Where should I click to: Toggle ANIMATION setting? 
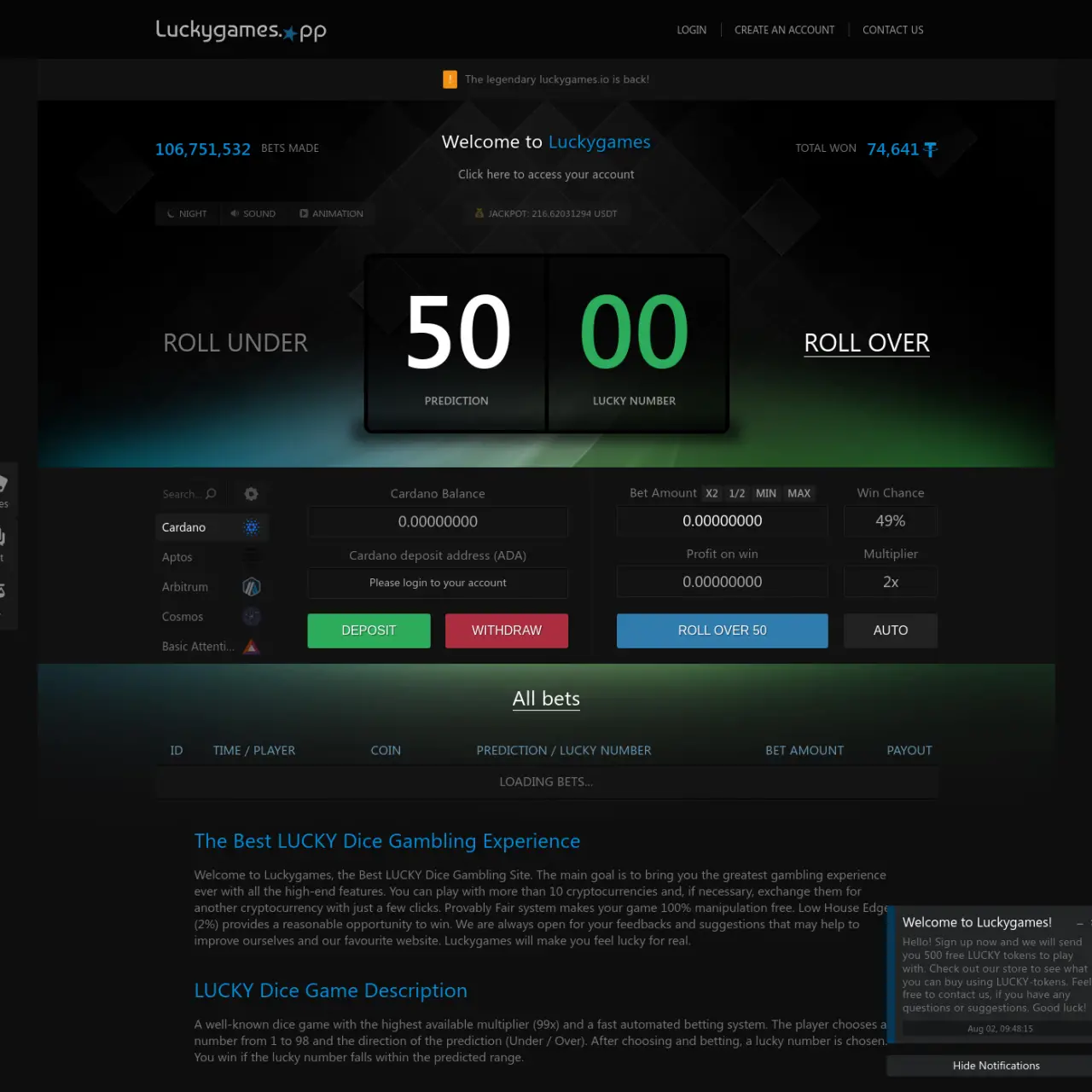point(331,213)
